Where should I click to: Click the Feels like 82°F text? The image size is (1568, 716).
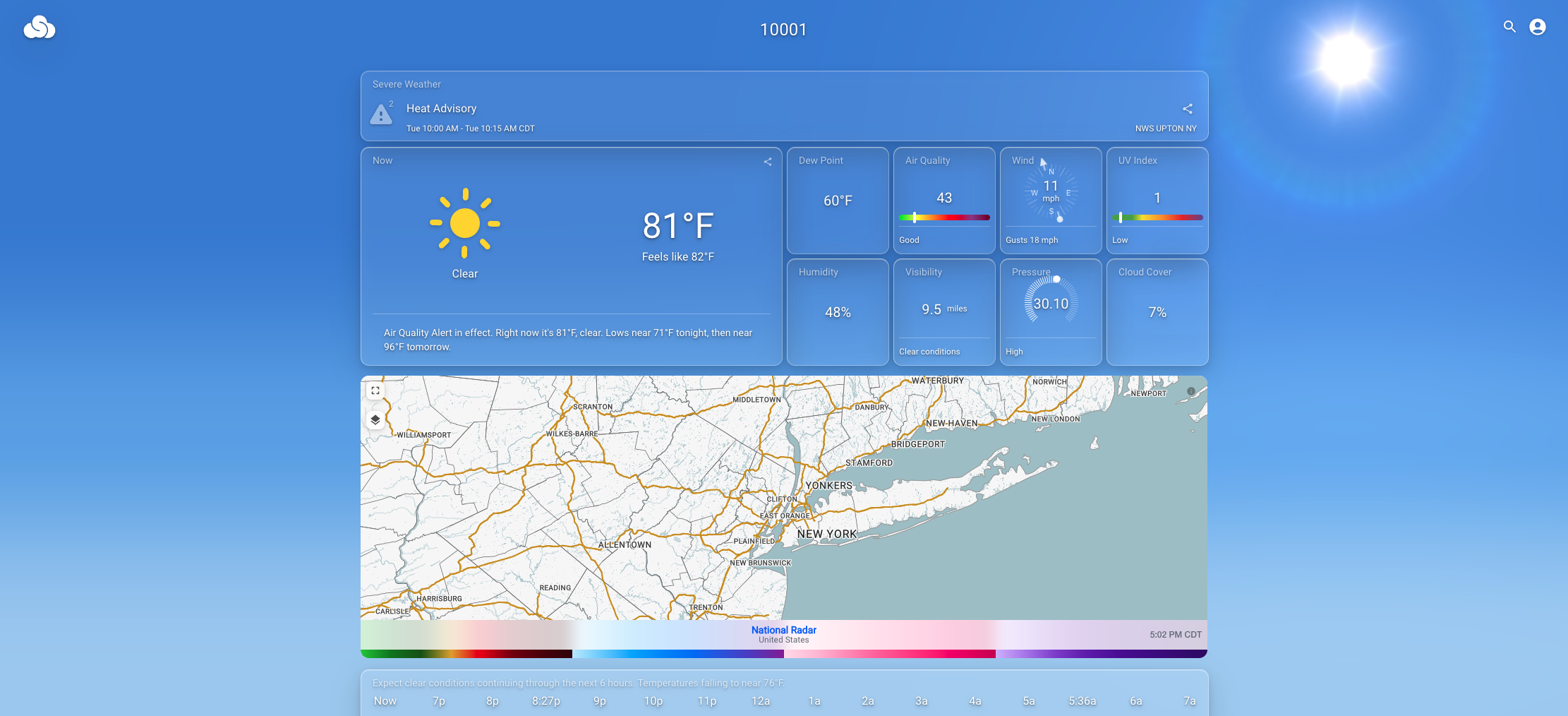click(x=677, y=257)
